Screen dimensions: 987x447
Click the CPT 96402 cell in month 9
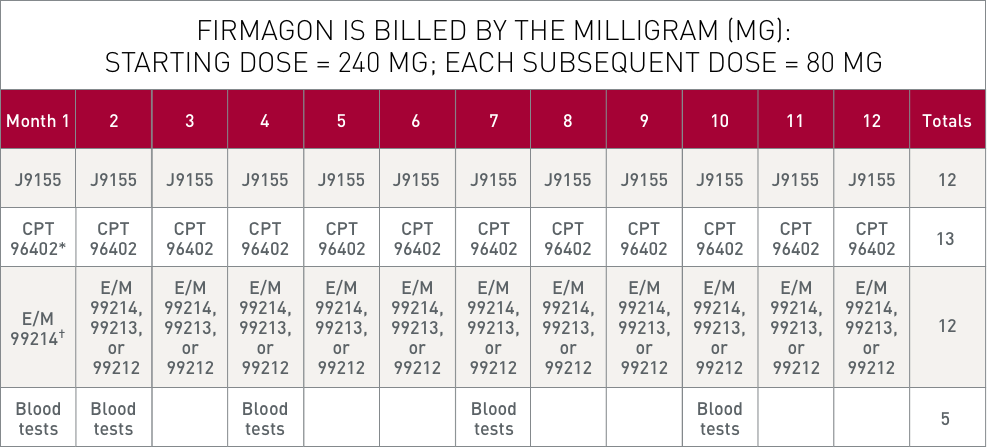click(644, 239)
